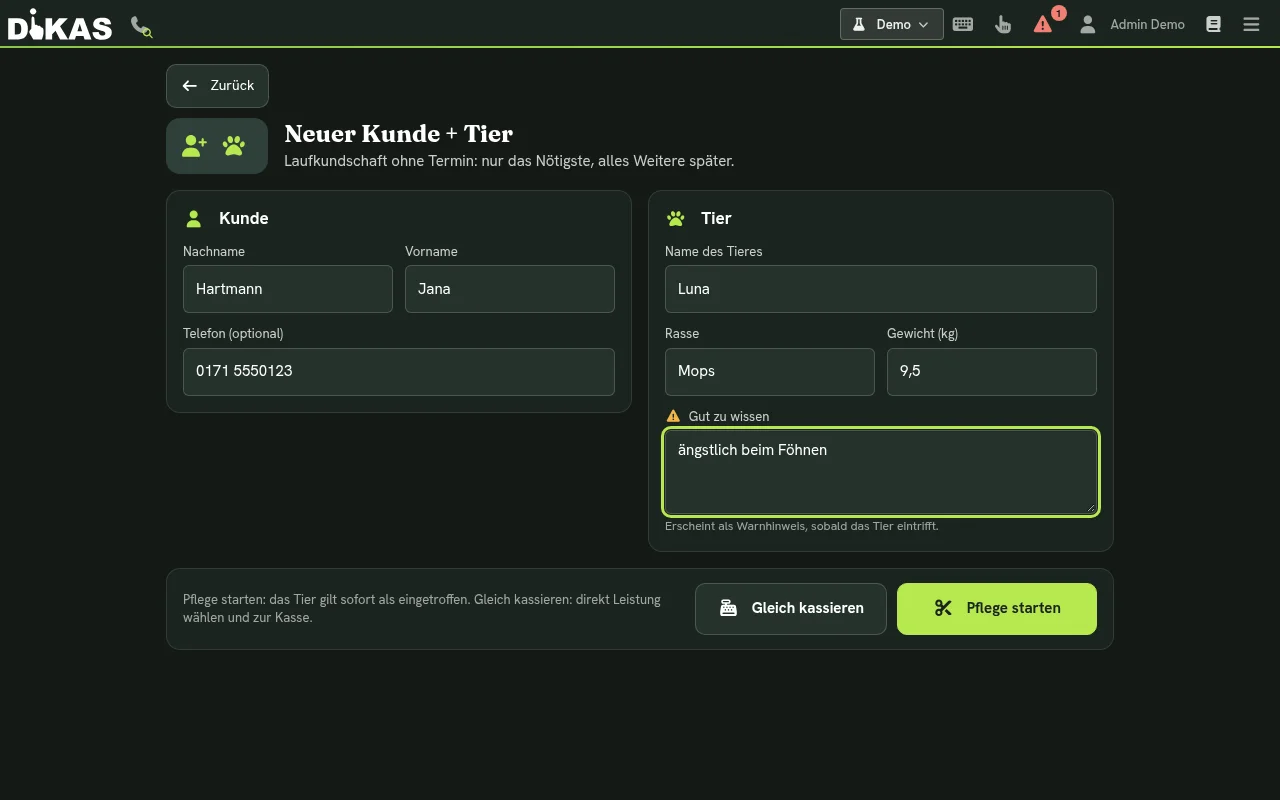Open the Demo environment dropdown

(x=891, y=24)
